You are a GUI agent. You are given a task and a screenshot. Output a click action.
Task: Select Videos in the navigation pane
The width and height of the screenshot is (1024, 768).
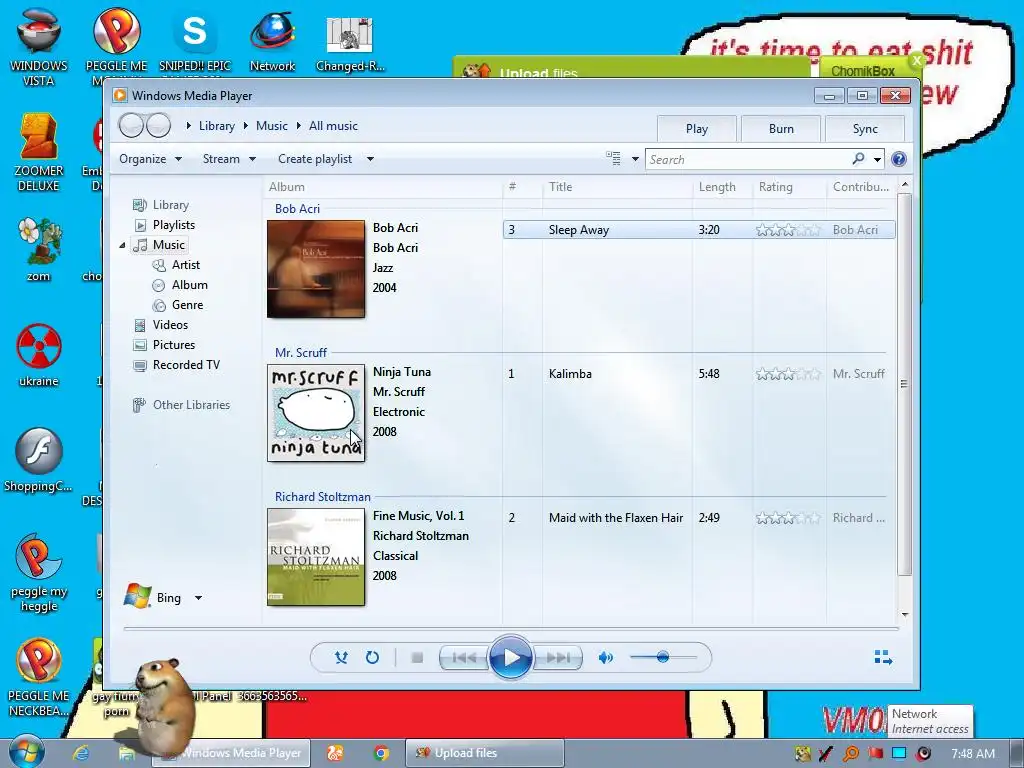[170, 325]
